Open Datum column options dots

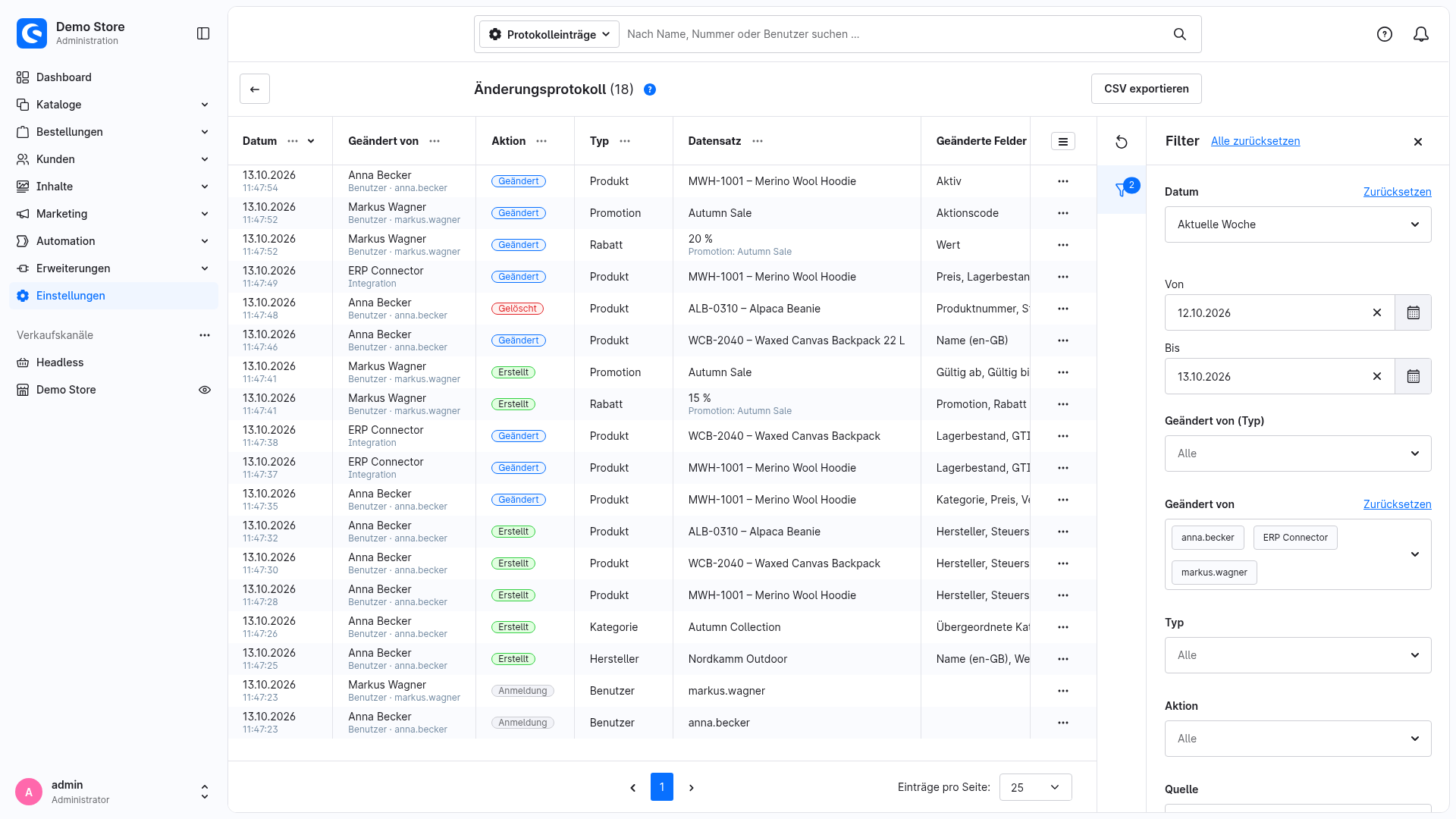coord(293,141)
